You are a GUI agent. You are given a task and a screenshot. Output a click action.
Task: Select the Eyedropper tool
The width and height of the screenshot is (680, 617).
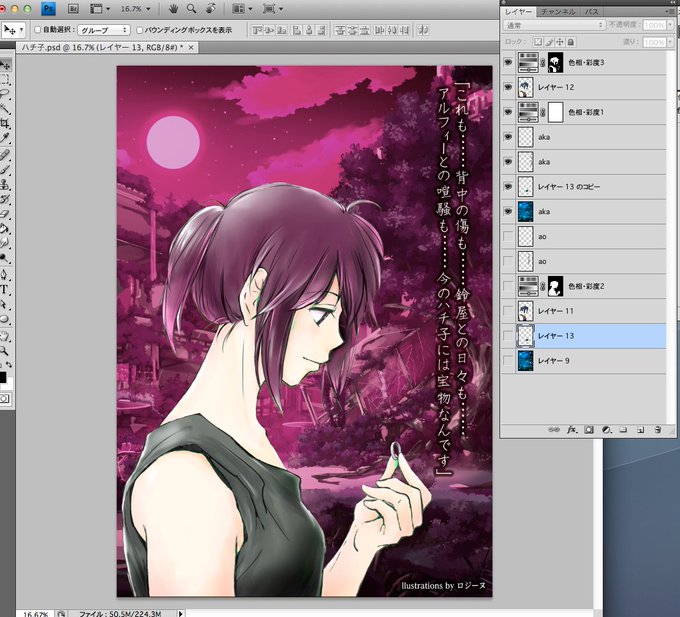click(5, 138)
